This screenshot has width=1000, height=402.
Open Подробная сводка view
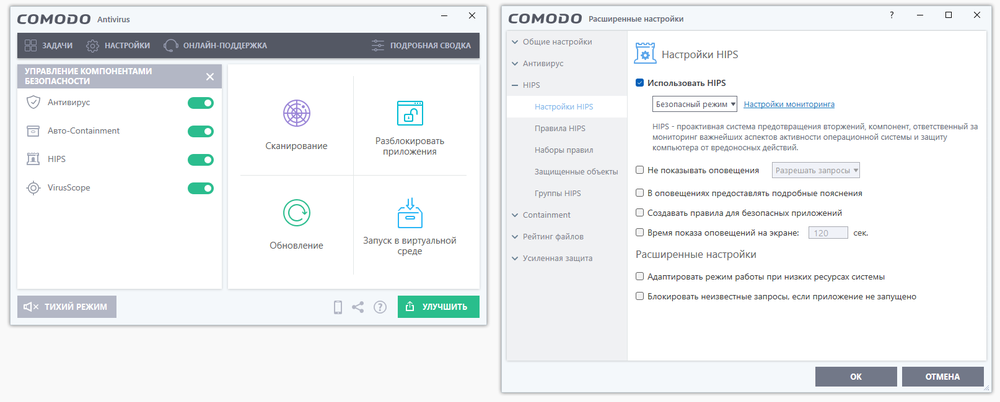pos(421,45)
